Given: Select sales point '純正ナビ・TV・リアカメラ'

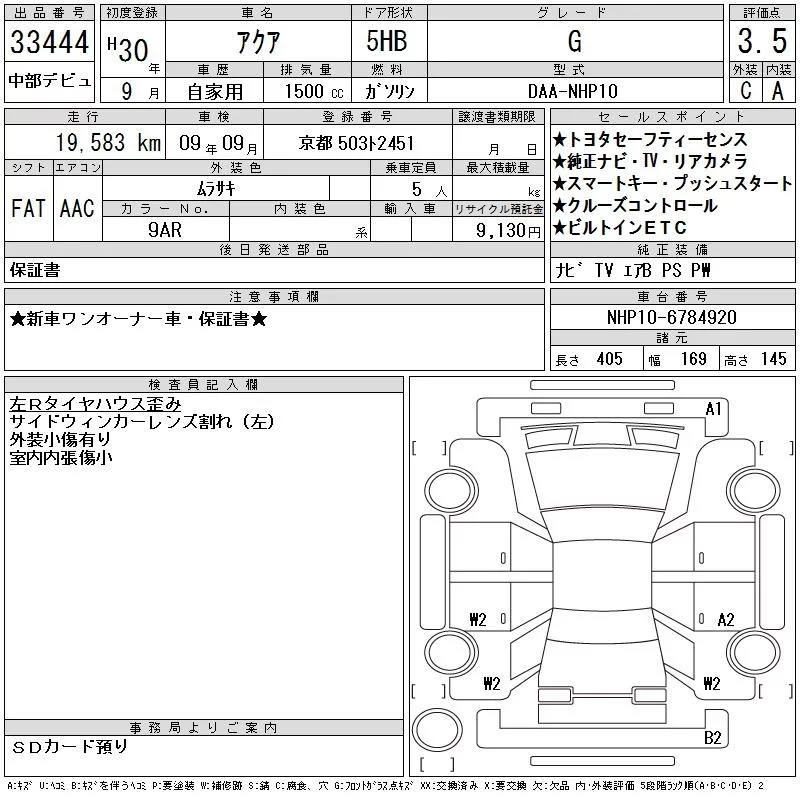Looking at the screenshot, I should [649, 161].
